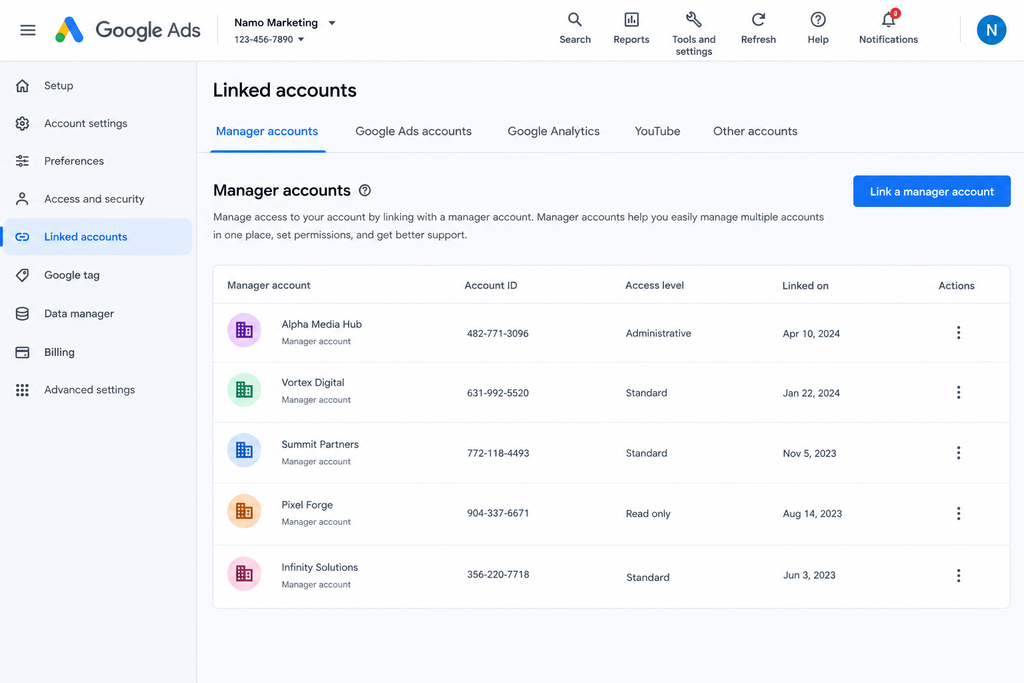Switch to the Manager accounts tab
Image resolution: width=1024 pixels, height=683 pixels.
[267, 131]
